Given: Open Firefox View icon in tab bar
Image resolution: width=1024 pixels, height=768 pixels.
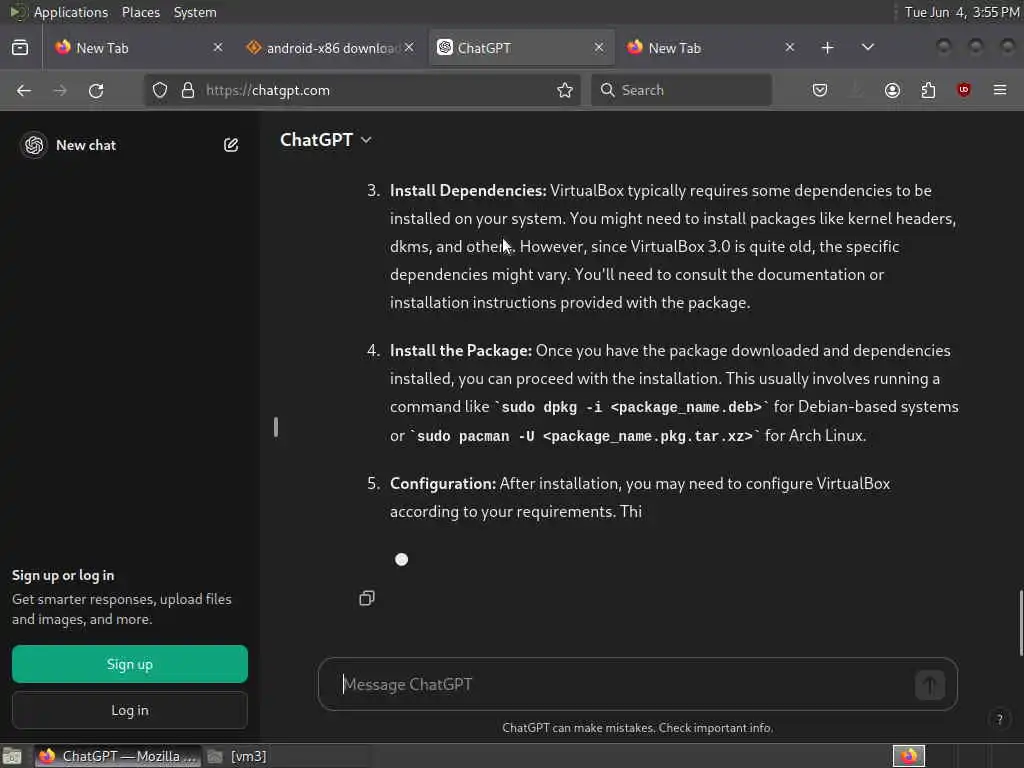Looking at the screenshot, I should (x=20, y=48).
